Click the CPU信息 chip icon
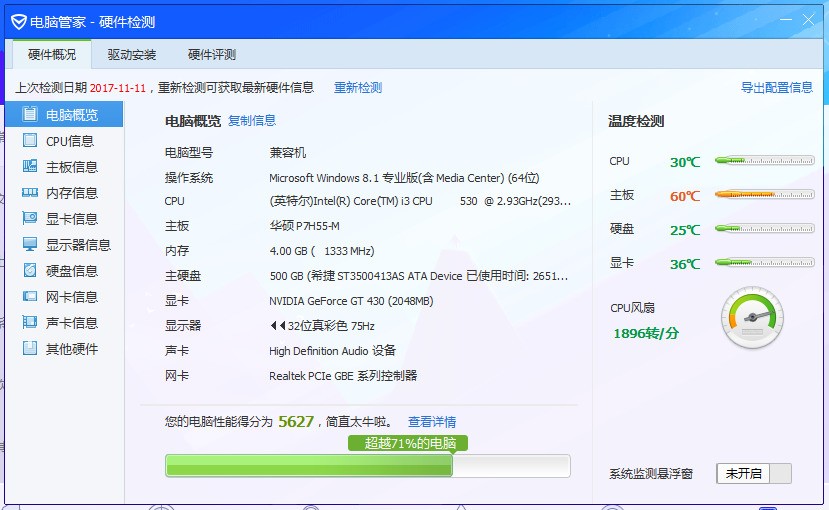The image size is (829, 510). pos(30,140)
